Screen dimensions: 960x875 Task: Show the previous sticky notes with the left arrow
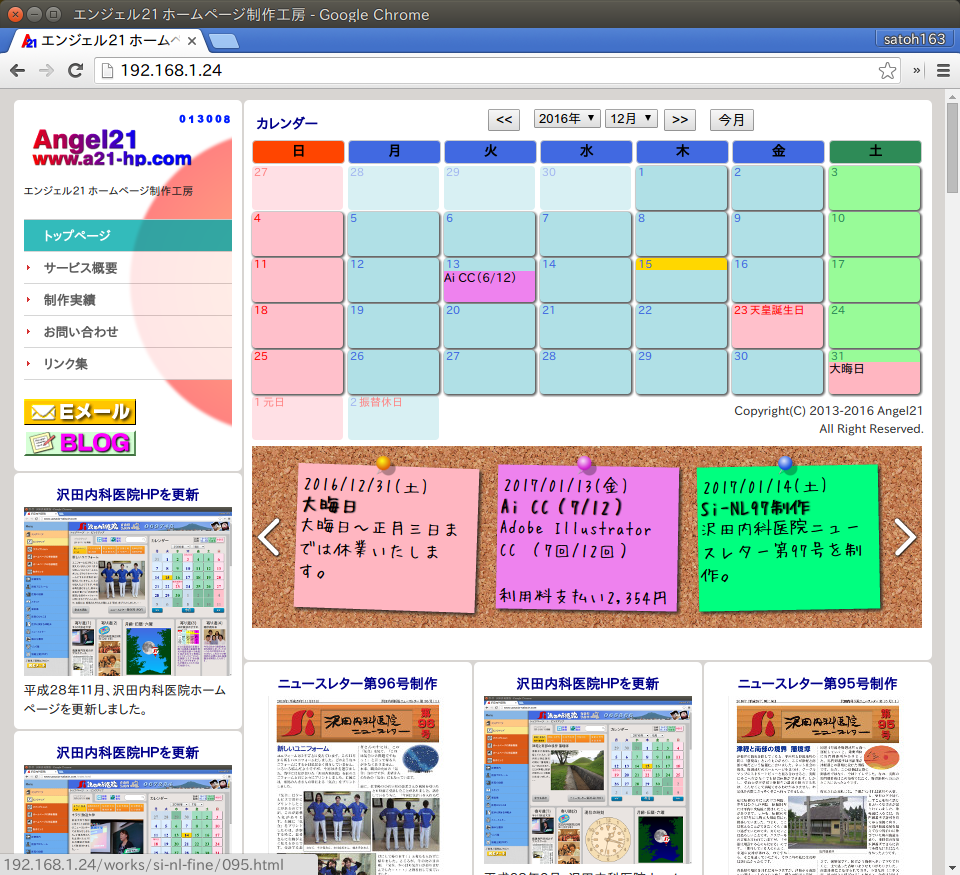pos(269,537)
